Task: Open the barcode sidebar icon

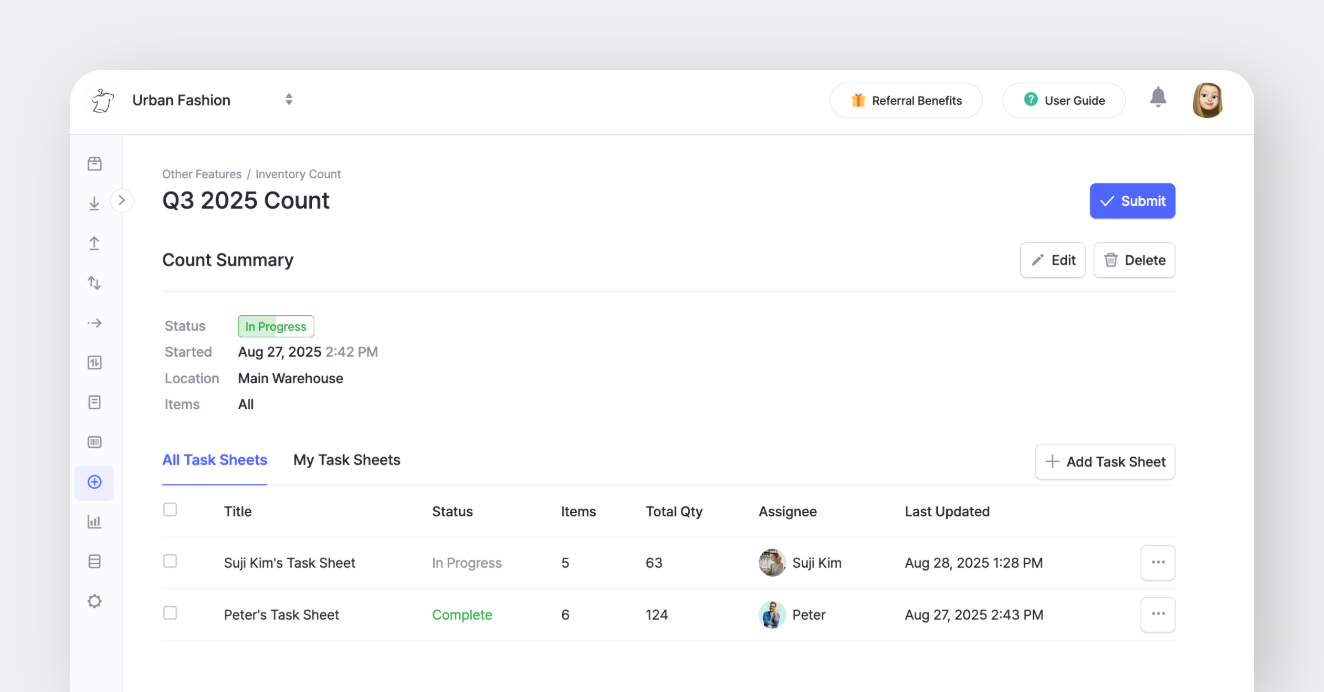Action: [94, 441]
